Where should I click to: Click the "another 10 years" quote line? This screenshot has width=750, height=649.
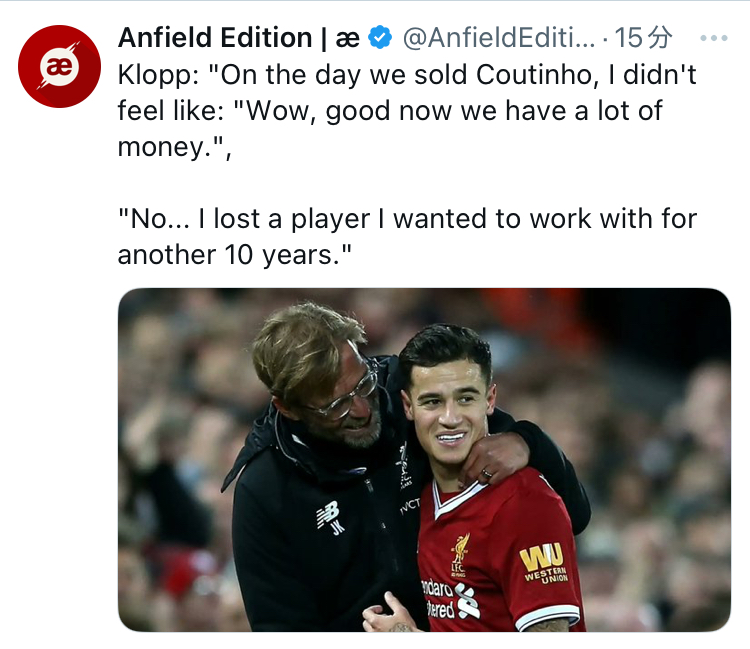(236, 253)
